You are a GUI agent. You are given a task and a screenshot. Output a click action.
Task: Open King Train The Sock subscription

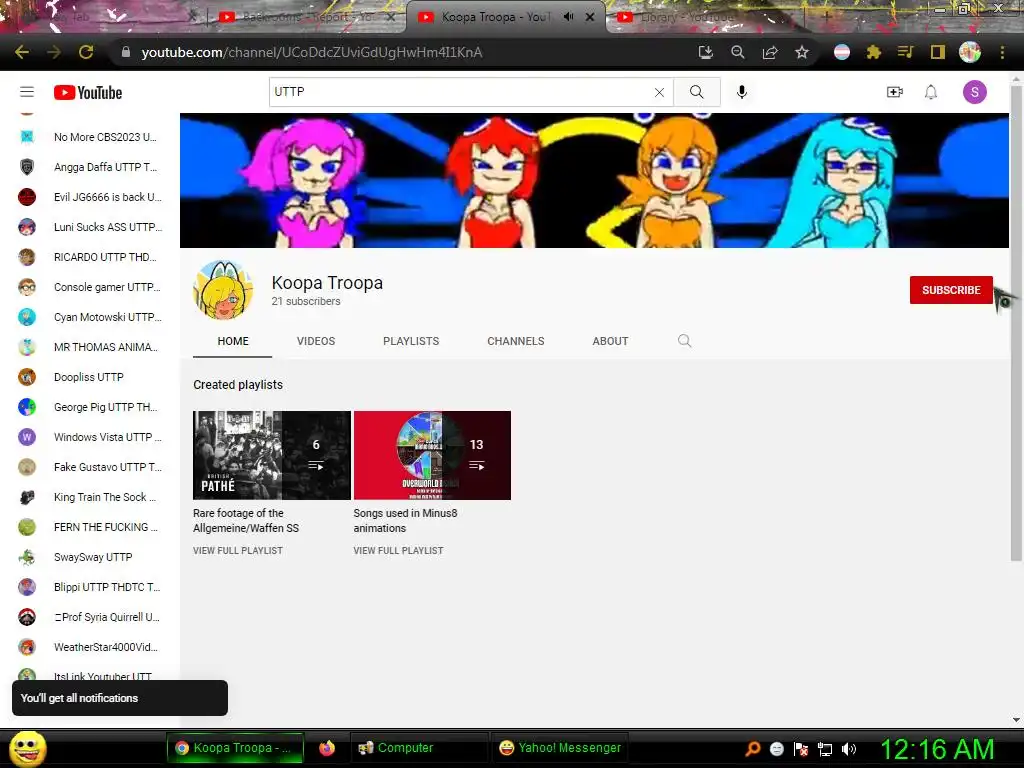tap(89, 498)
